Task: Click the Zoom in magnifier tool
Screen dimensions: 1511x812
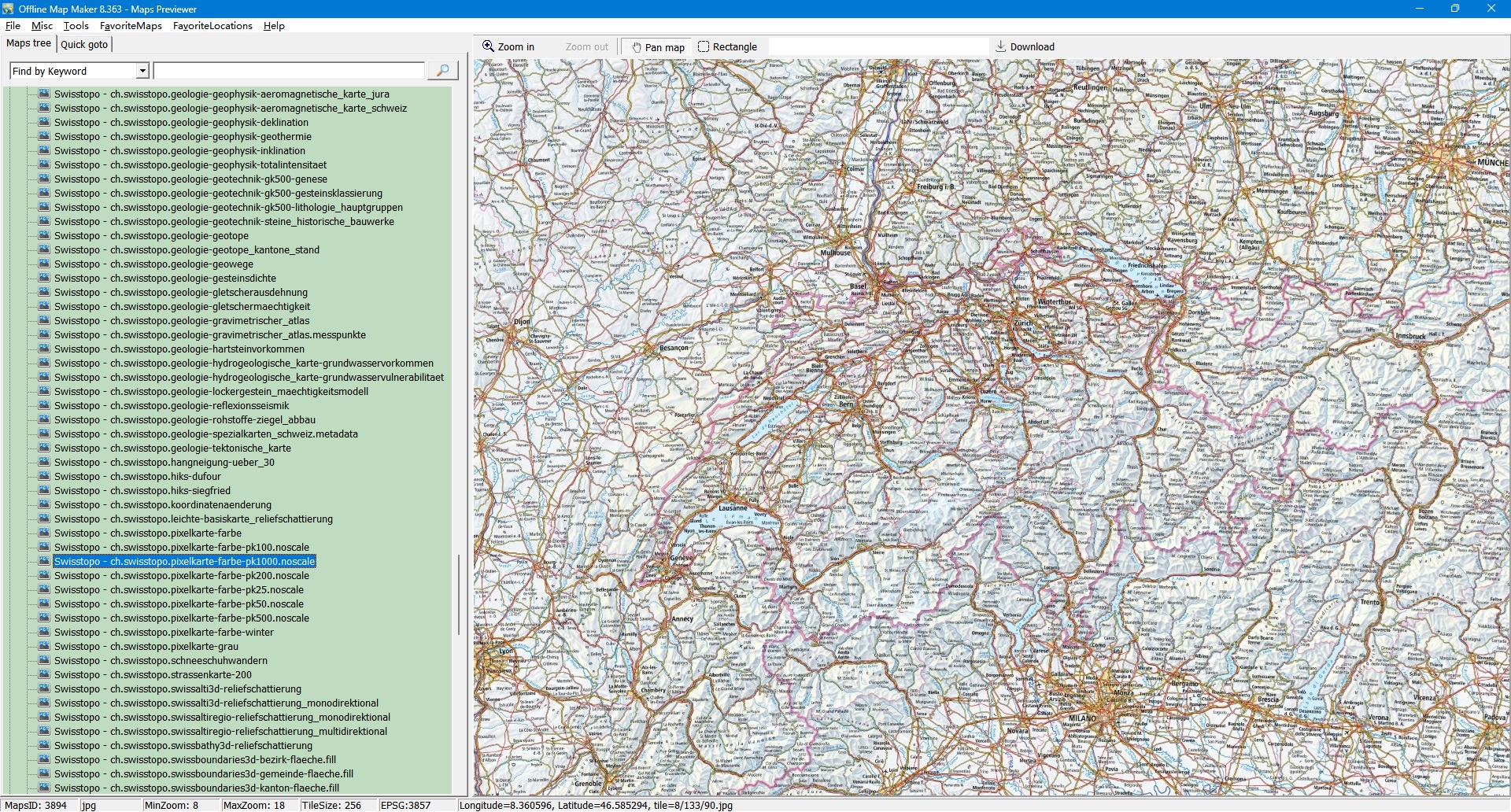Action: 508,46
